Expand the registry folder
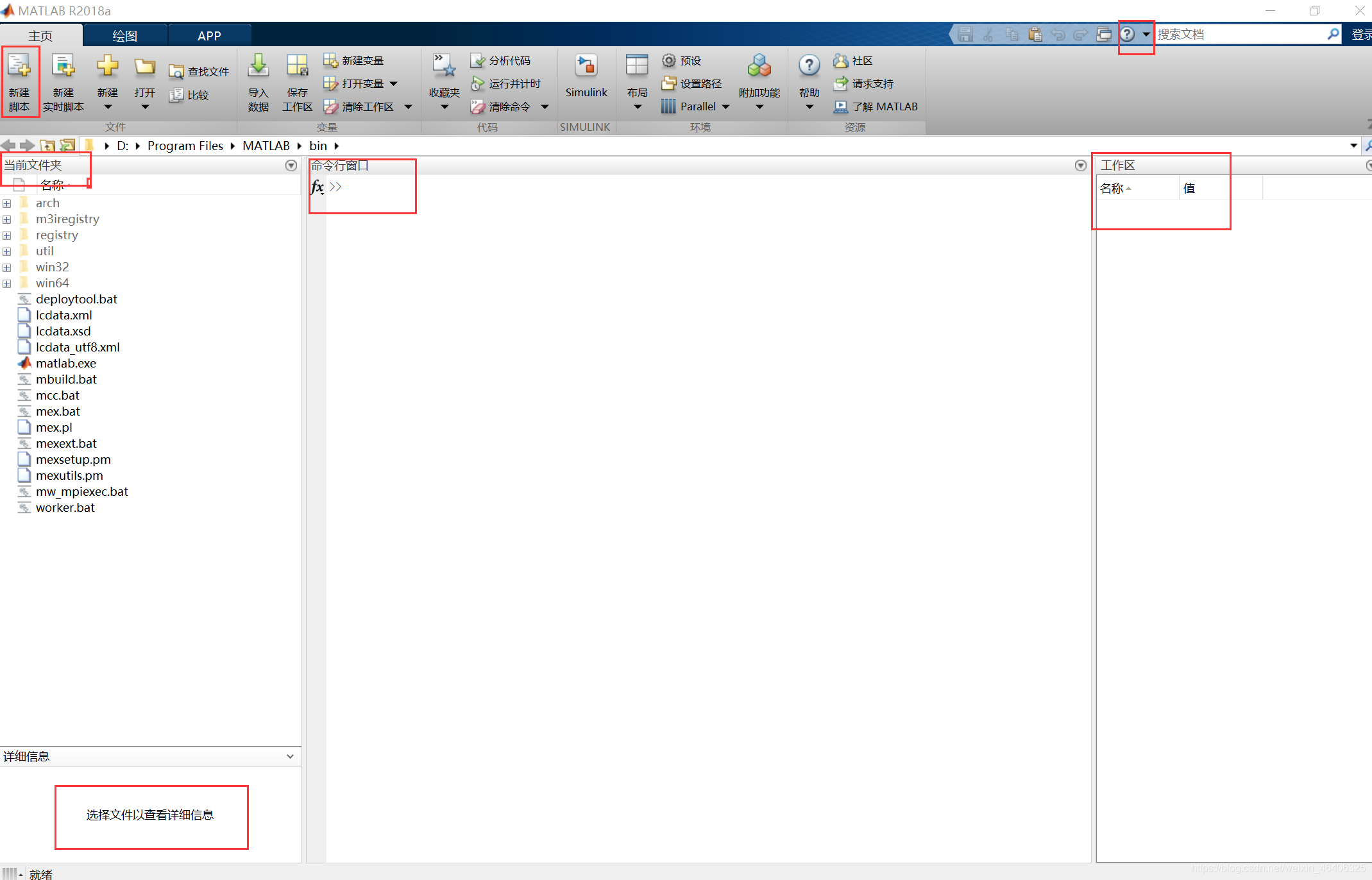 [x=7, y=235]
